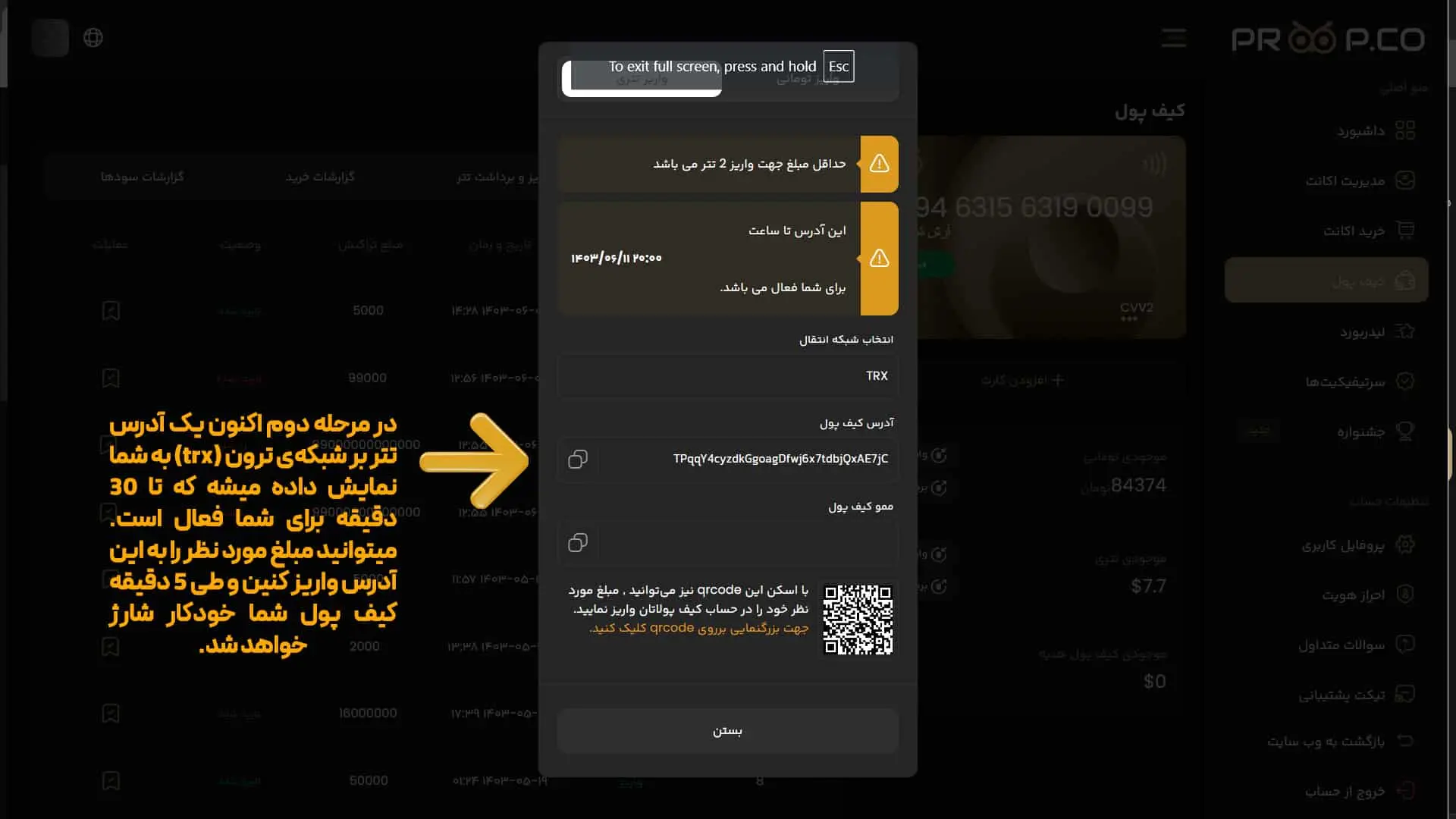Click تیکت پشتیبانی support icon

coord(1405,695)
